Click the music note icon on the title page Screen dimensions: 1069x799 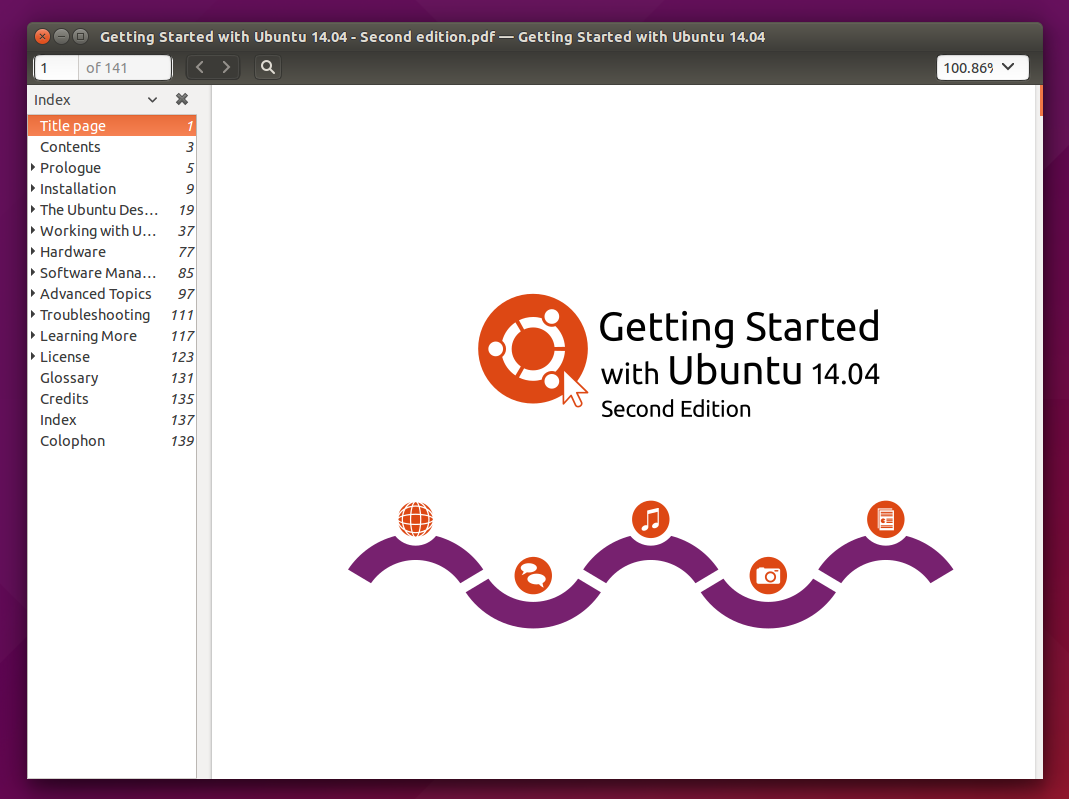pyautogui.click(x=651, y=518)
